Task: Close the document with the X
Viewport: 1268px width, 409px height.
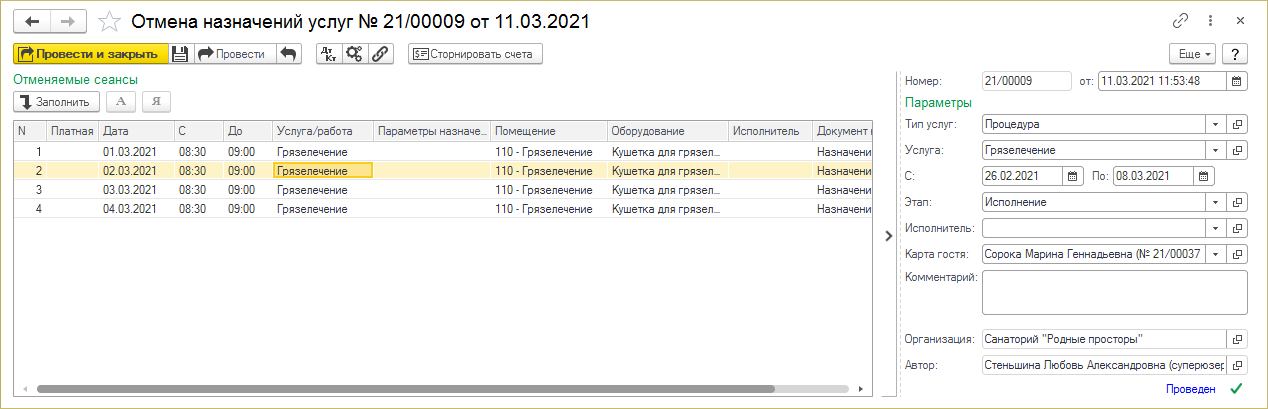Action: 1241,21
